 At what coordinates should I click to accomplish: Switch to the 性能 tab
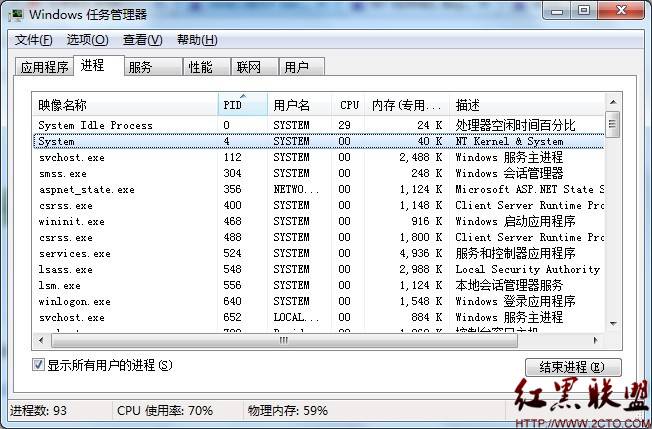click(x=200, y=67)
